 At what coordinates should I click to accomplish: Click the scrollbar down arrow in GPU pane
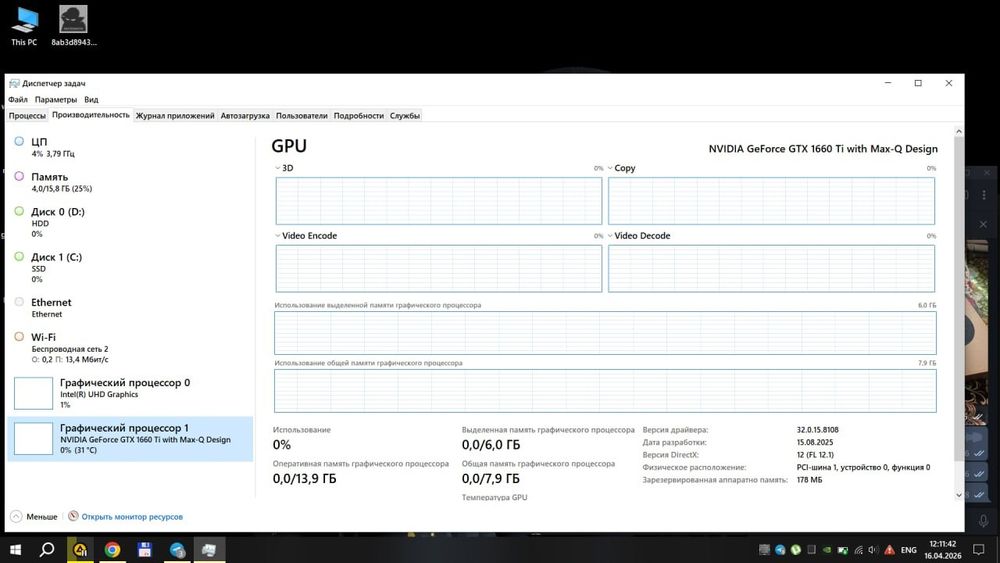pos(959,495)
